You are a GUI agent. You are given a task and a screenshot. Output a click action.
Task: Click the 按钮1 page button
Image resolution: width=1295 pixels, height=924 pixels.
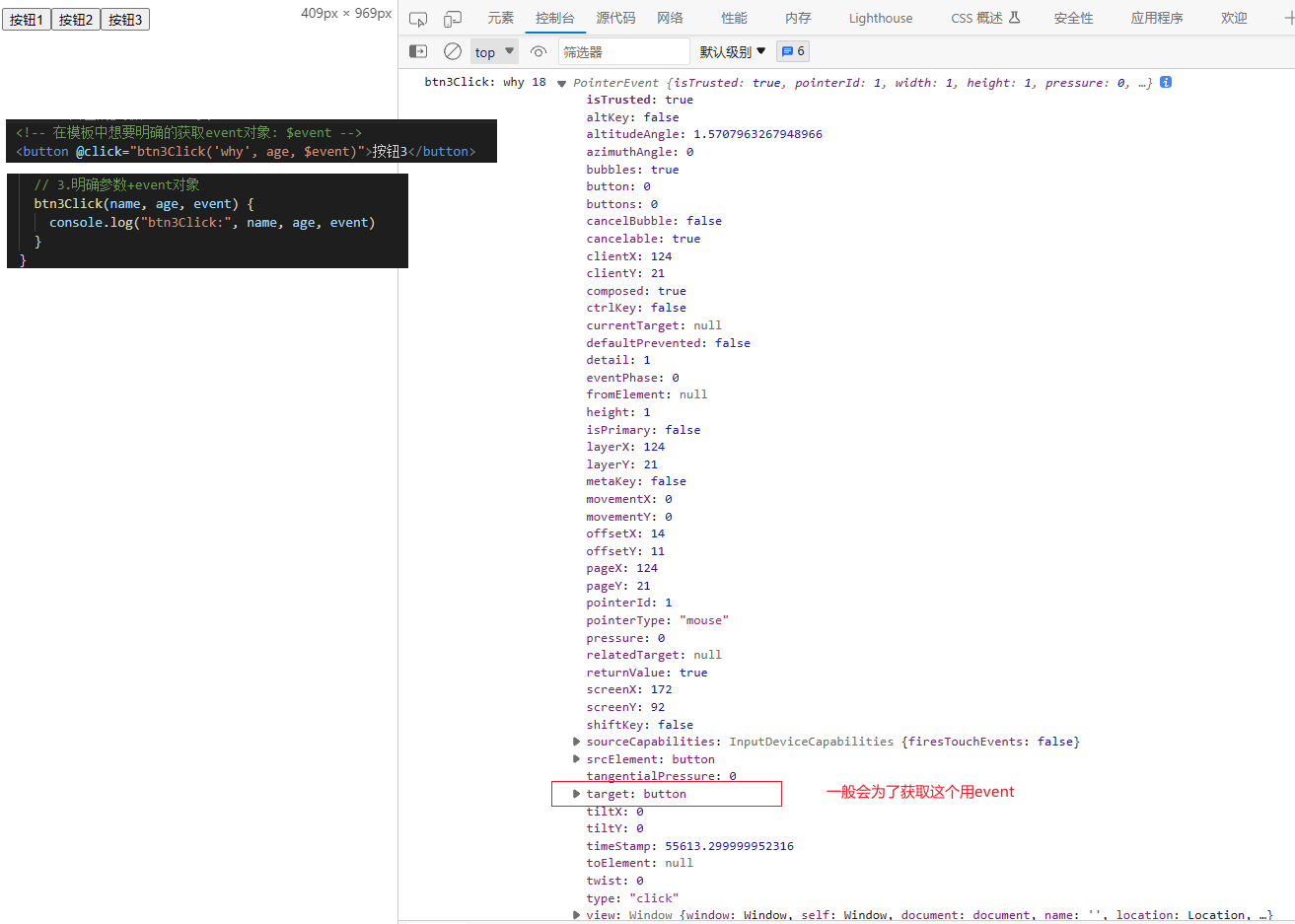coord(27,20)
